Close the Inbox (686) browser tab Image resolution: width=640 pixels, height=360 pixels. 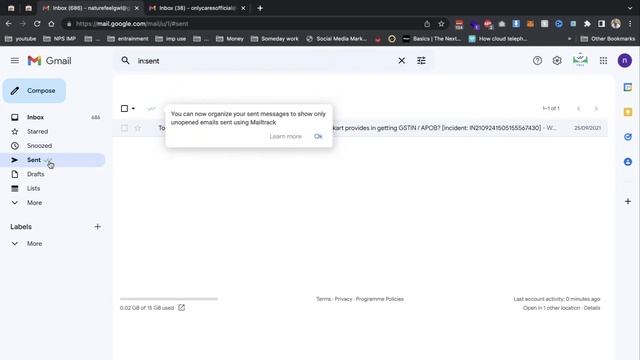click(x=137, y=8)
